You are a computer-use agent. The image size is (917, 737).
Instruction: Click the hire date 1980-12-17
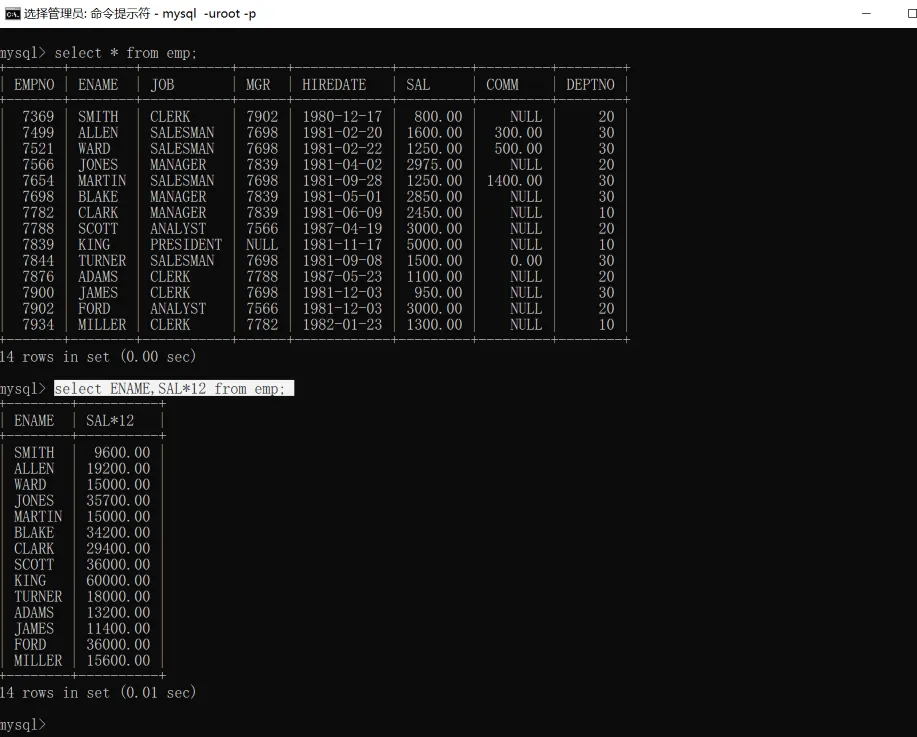(342, 117)
